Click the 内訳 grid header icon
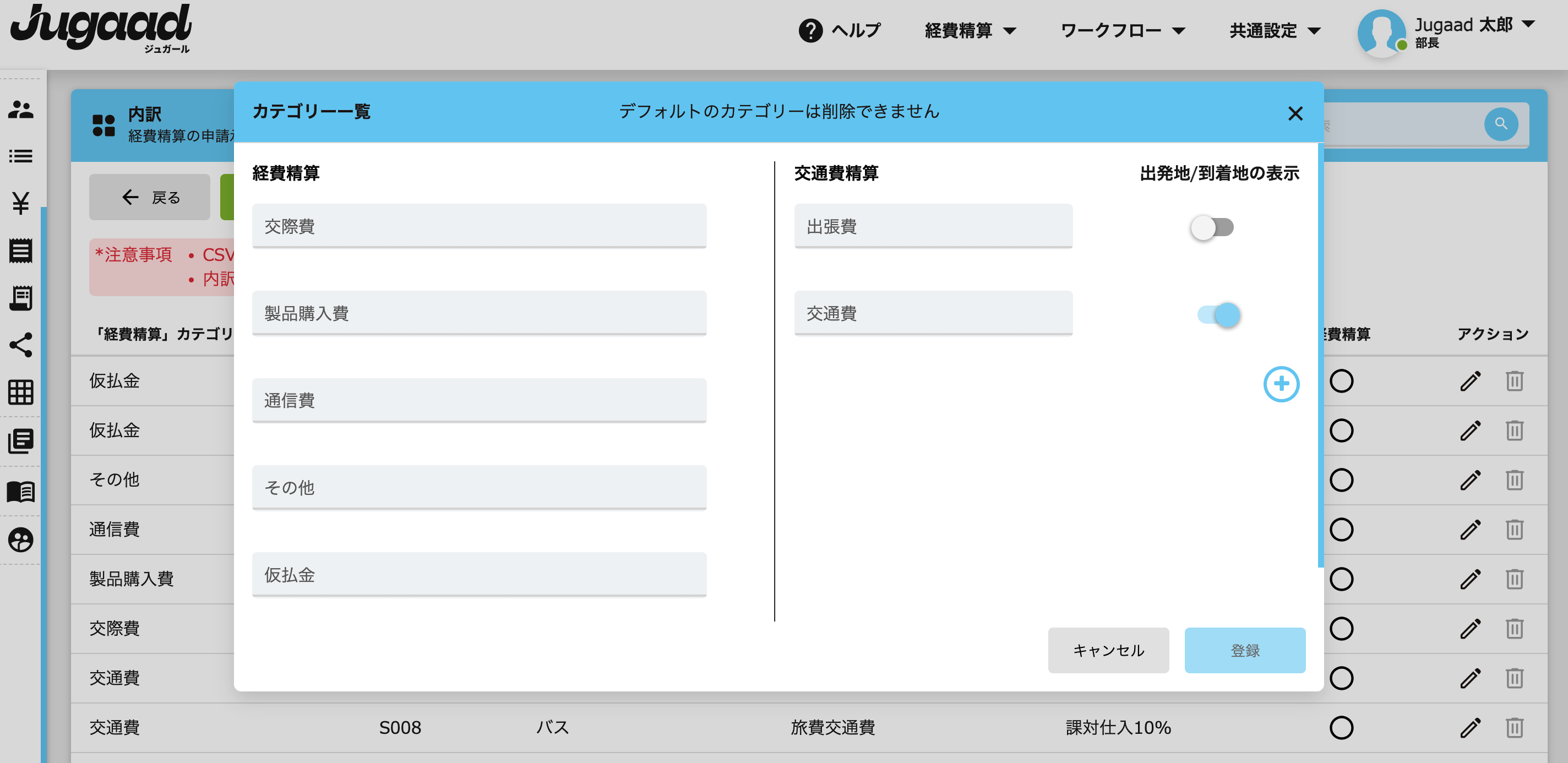This screenshot has height=763, width=1568. pos(104,126)
